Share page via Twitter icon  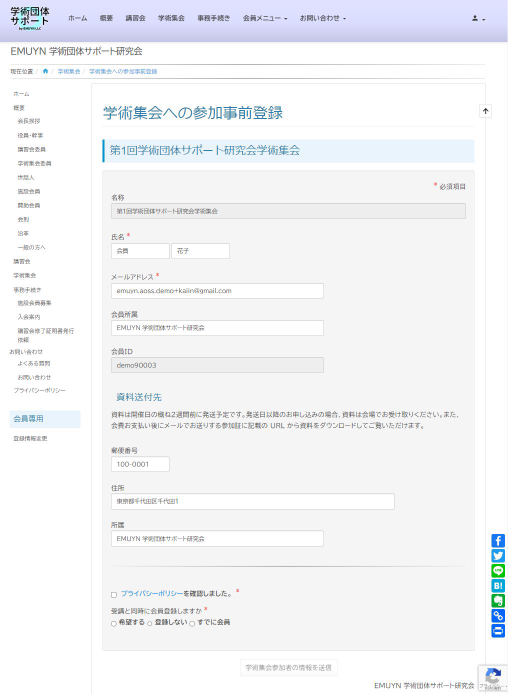[x=498, y=555]
